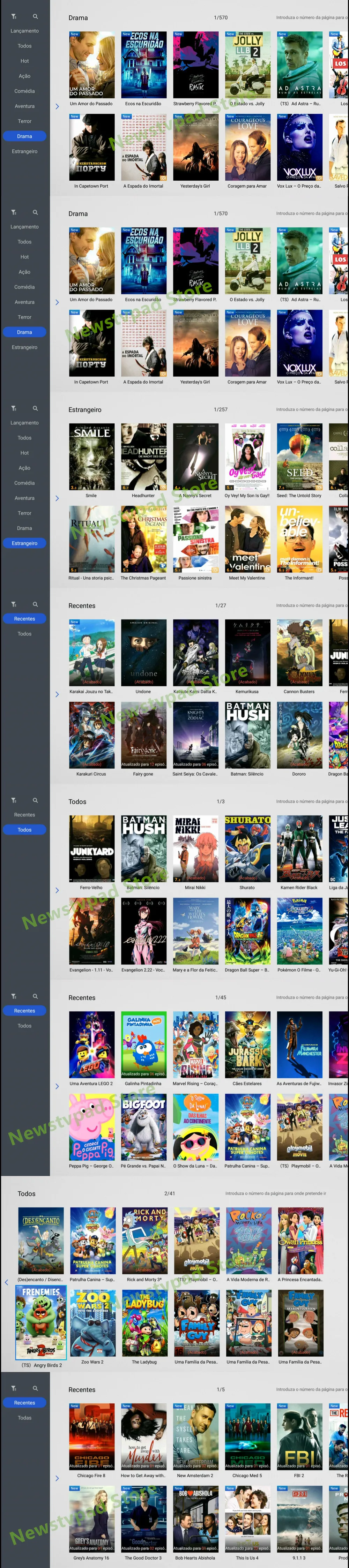Select the Shurato anime thumbnail
The width and height of the screenshot is (349, 1568).
(x=247, y=849)
